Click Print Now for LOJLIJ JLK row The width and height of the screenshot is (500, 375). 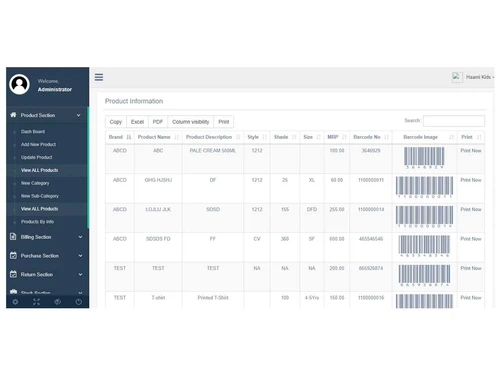pyautogui.click(x=471, y=209)
